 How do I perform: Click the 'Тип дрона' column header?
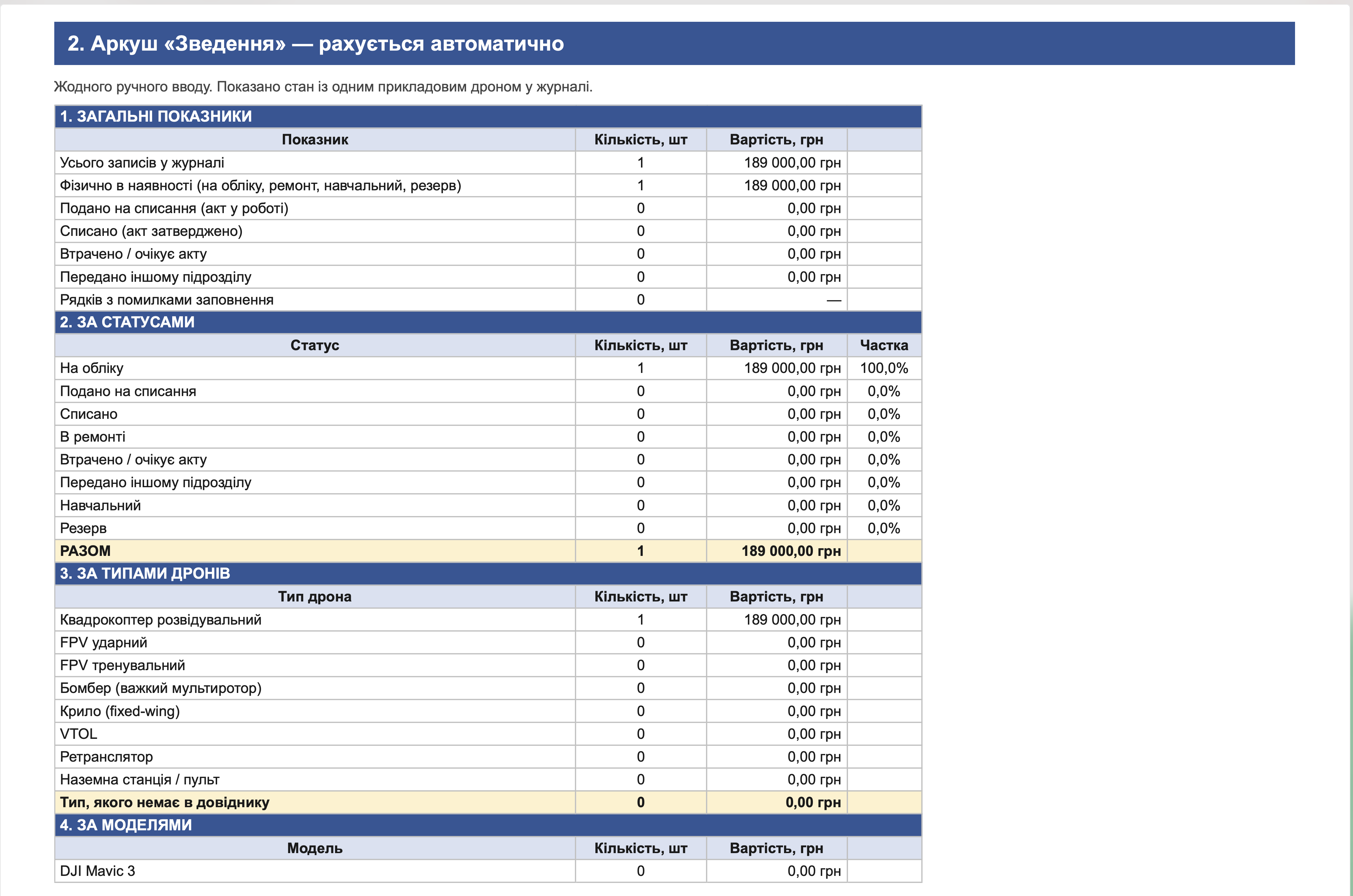click(315, 596)
